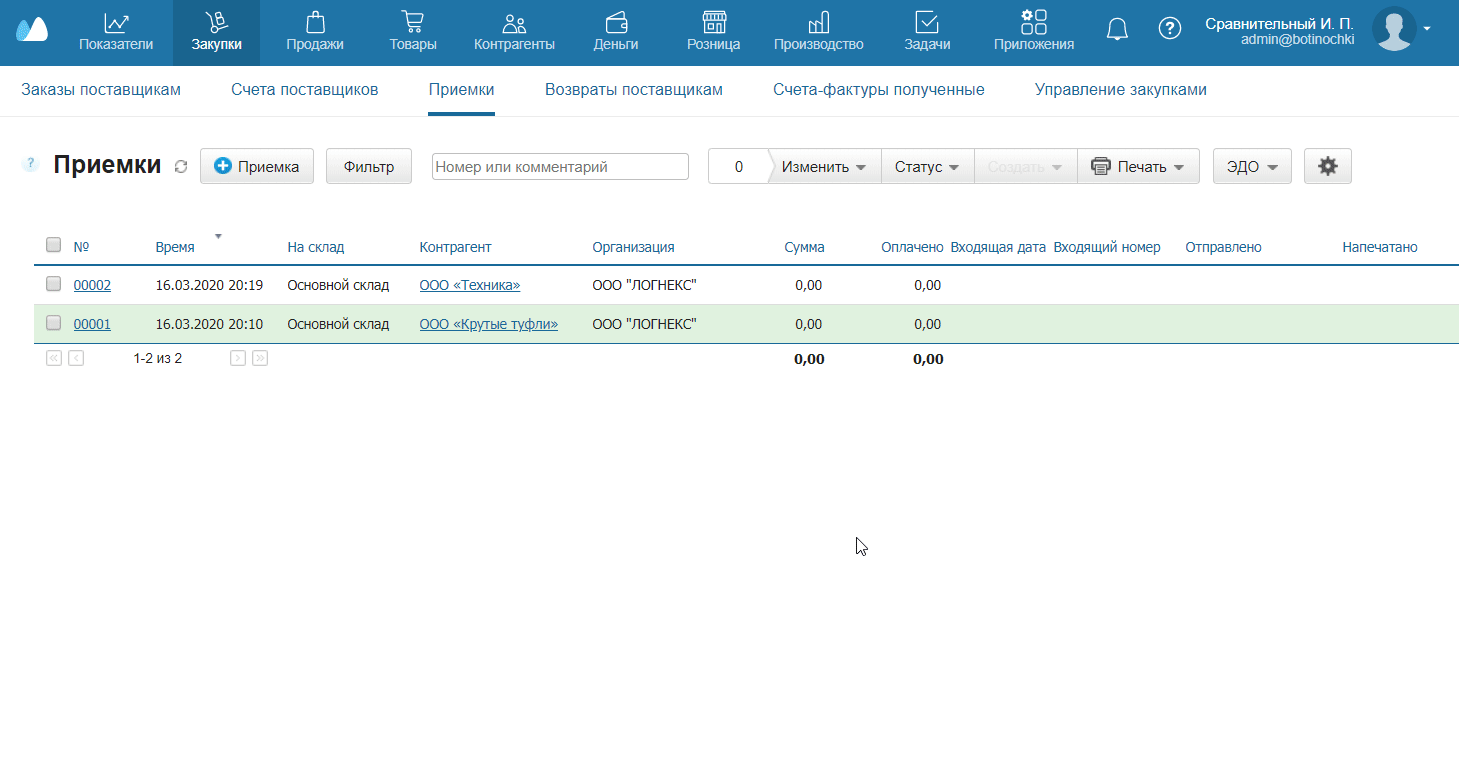Click the Номер или комментарий search field
Screen dimensions: 1459x768
(560, 167)
